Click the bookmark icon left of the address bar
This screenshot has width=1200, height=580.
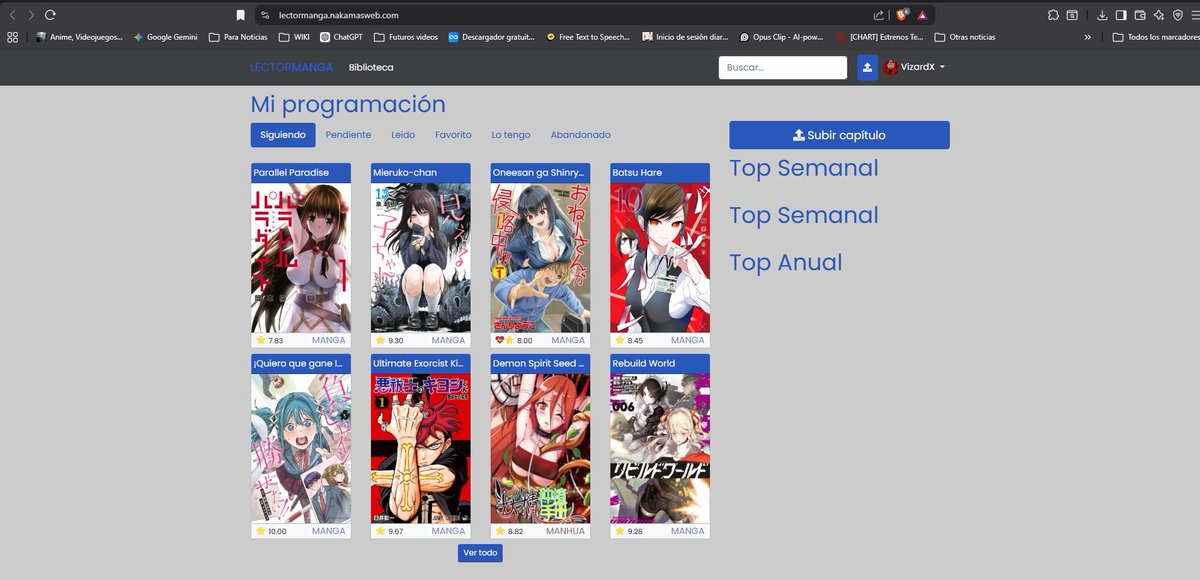[x=240, y=15]
